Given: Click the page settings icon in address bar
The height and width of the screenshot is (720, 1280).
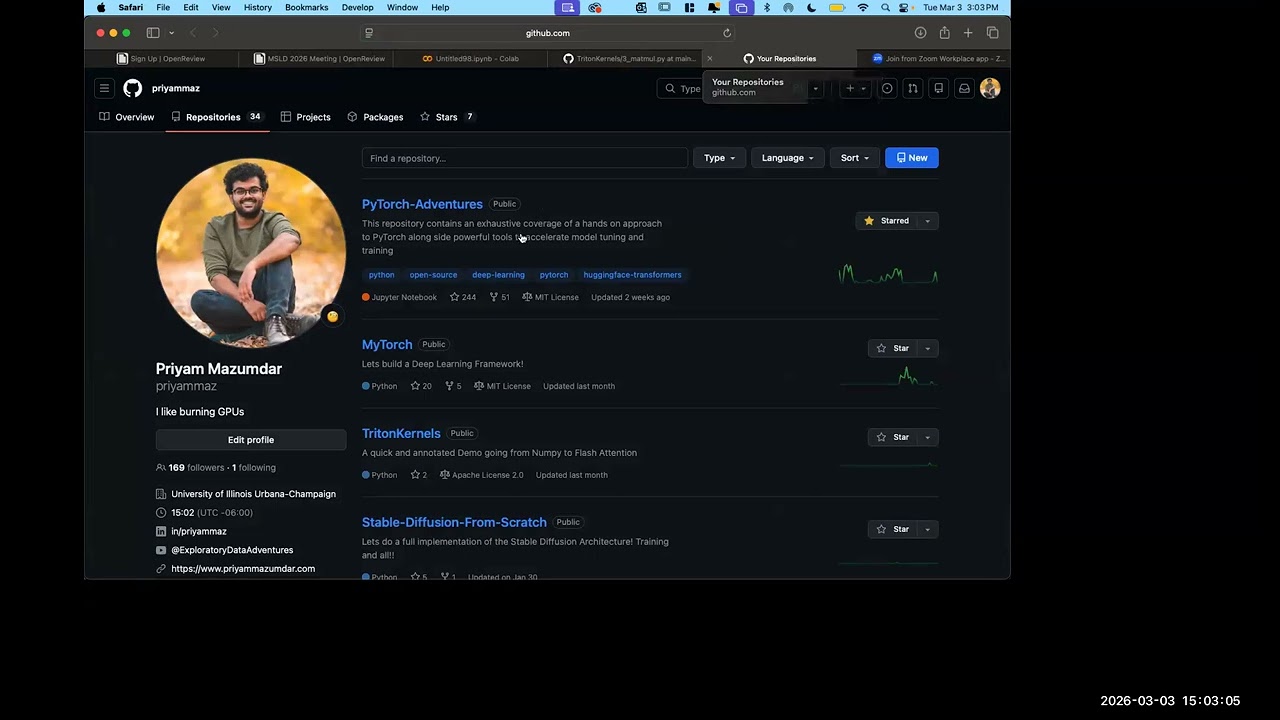Looking at the screenshot, I should coord(369,33).
